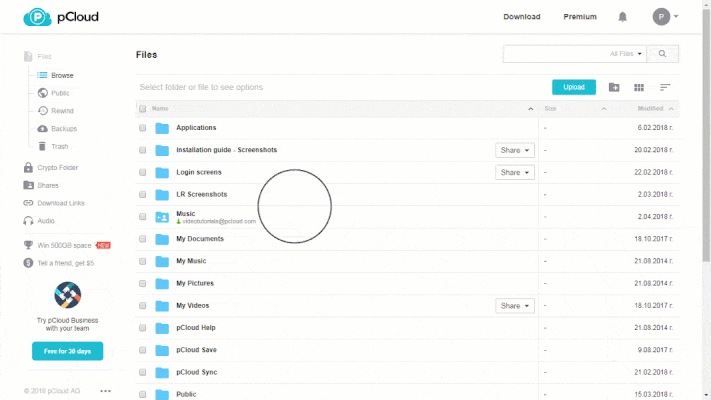711x400 pixels.
Task: Check the LR Screenshots checkbox
Action: coord(142,195)
